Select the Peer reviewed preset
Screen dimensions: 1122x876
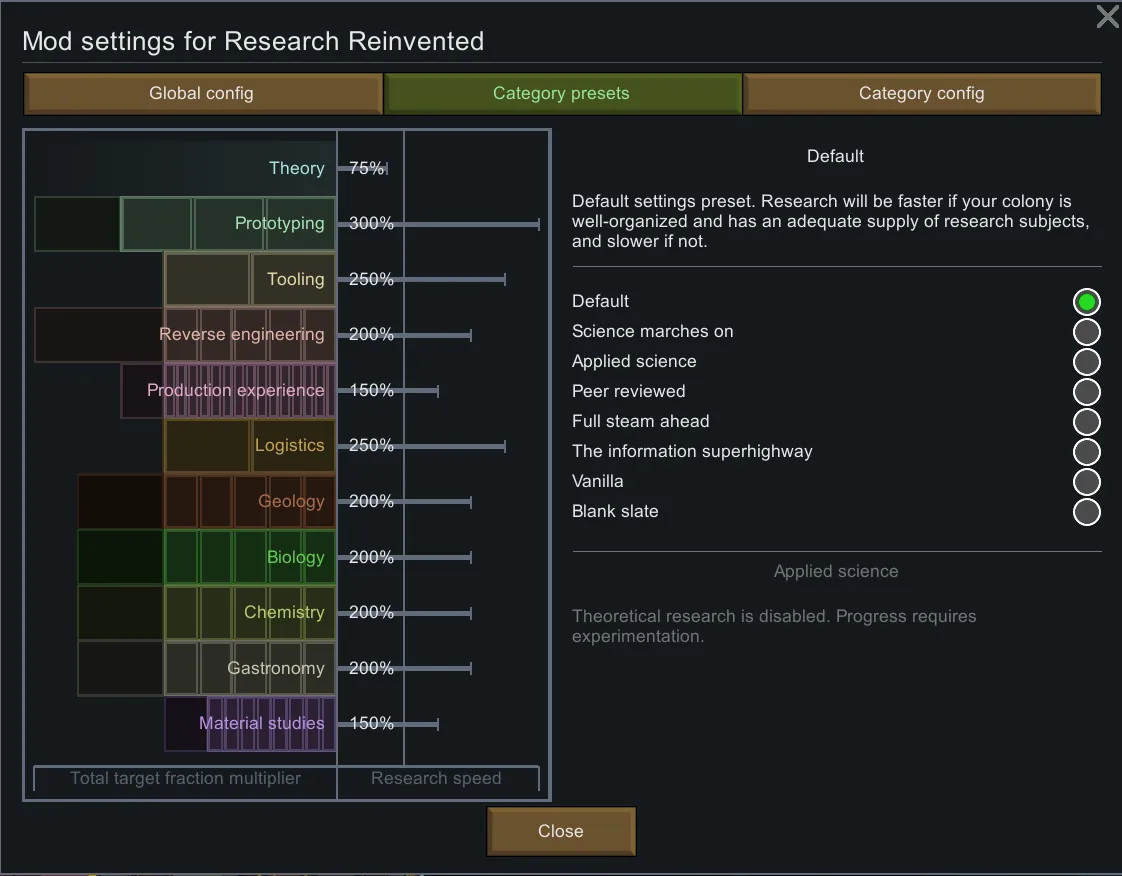1086,391
